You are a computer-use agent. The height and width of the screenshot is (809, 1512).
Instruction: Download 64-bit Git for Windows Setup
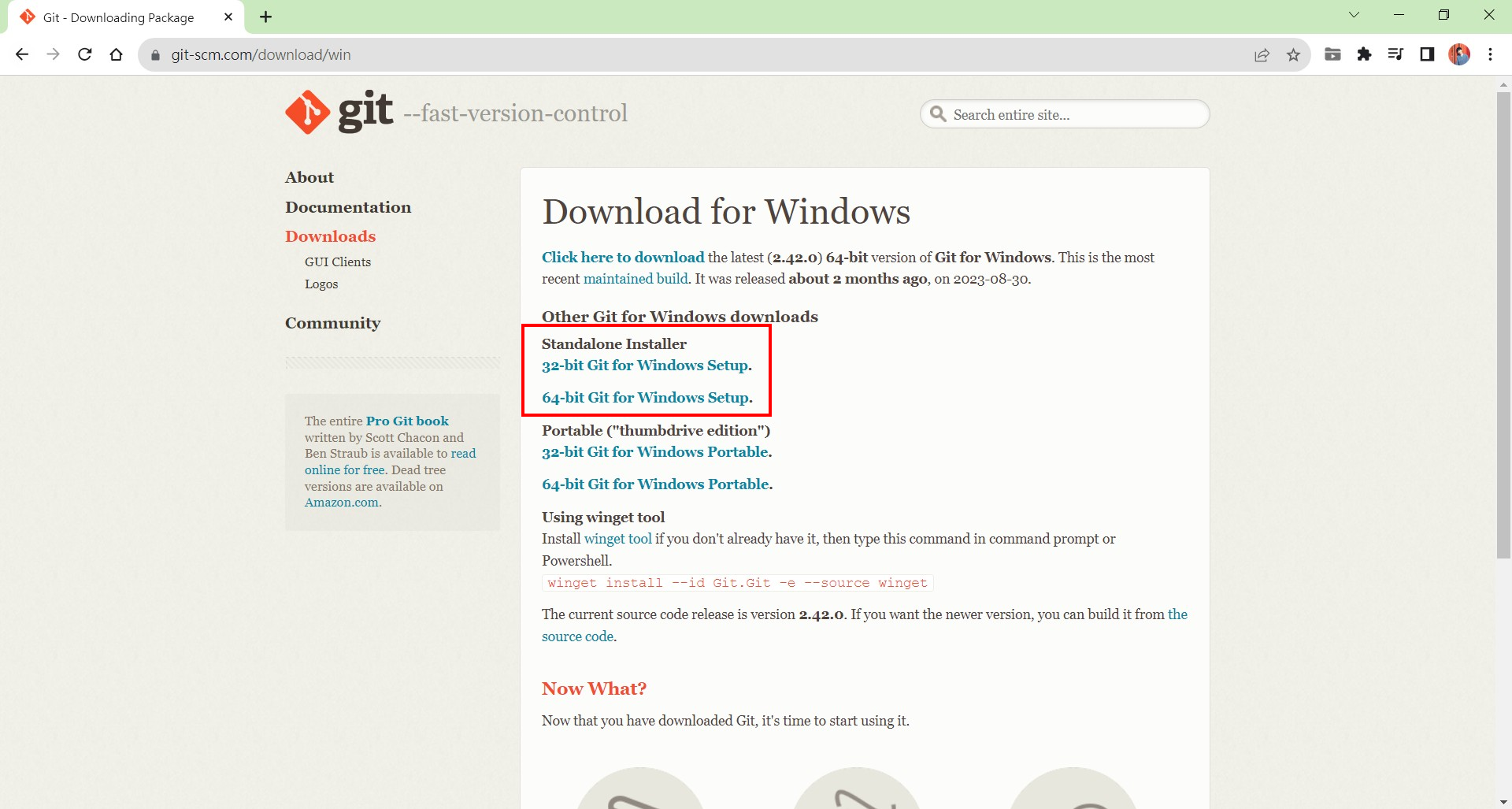[646, 398]
